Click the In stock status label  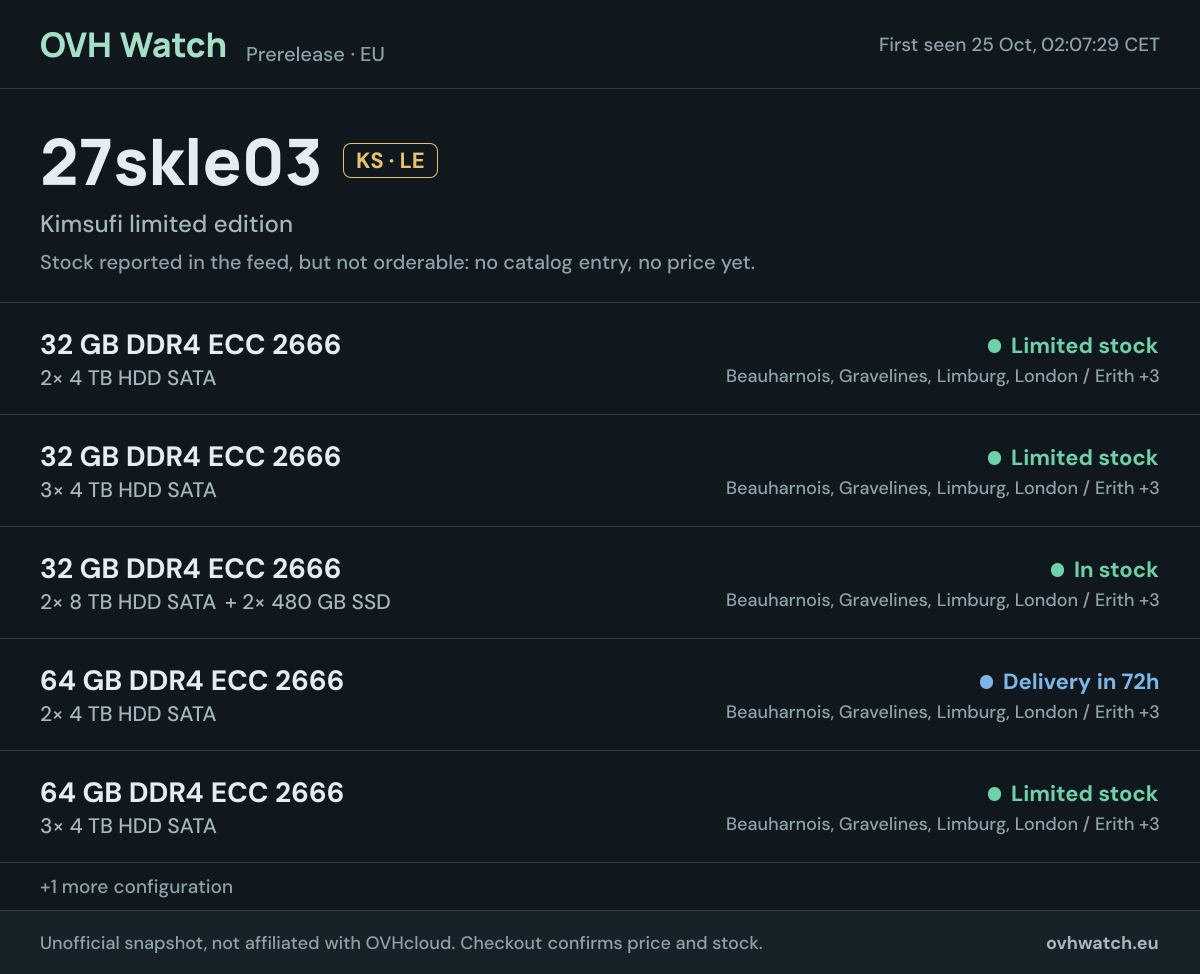(x=1116, y=570)
